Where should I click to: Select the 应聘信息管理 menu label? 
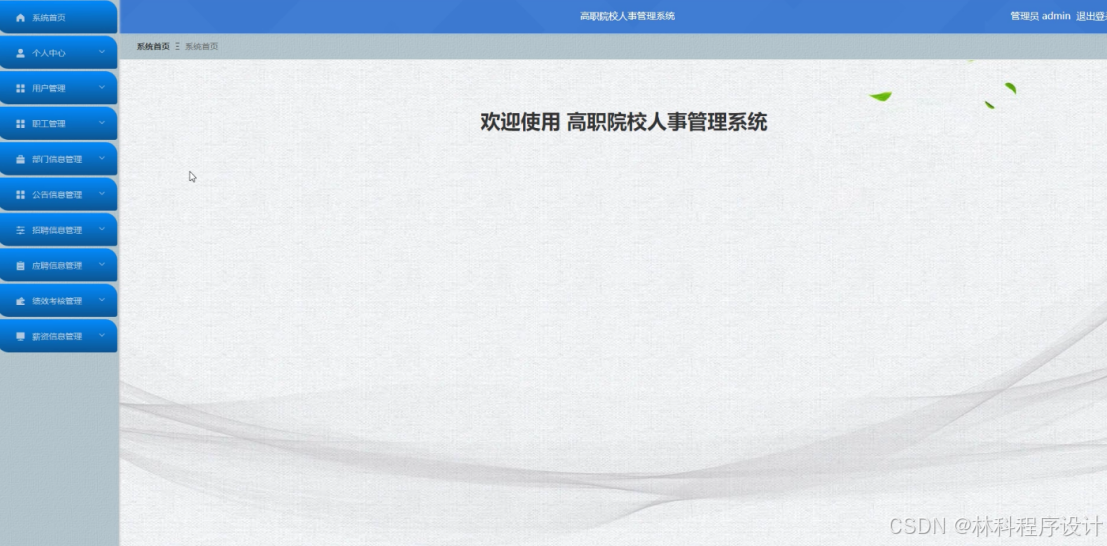pyautogui.click(x=57, y=266)
